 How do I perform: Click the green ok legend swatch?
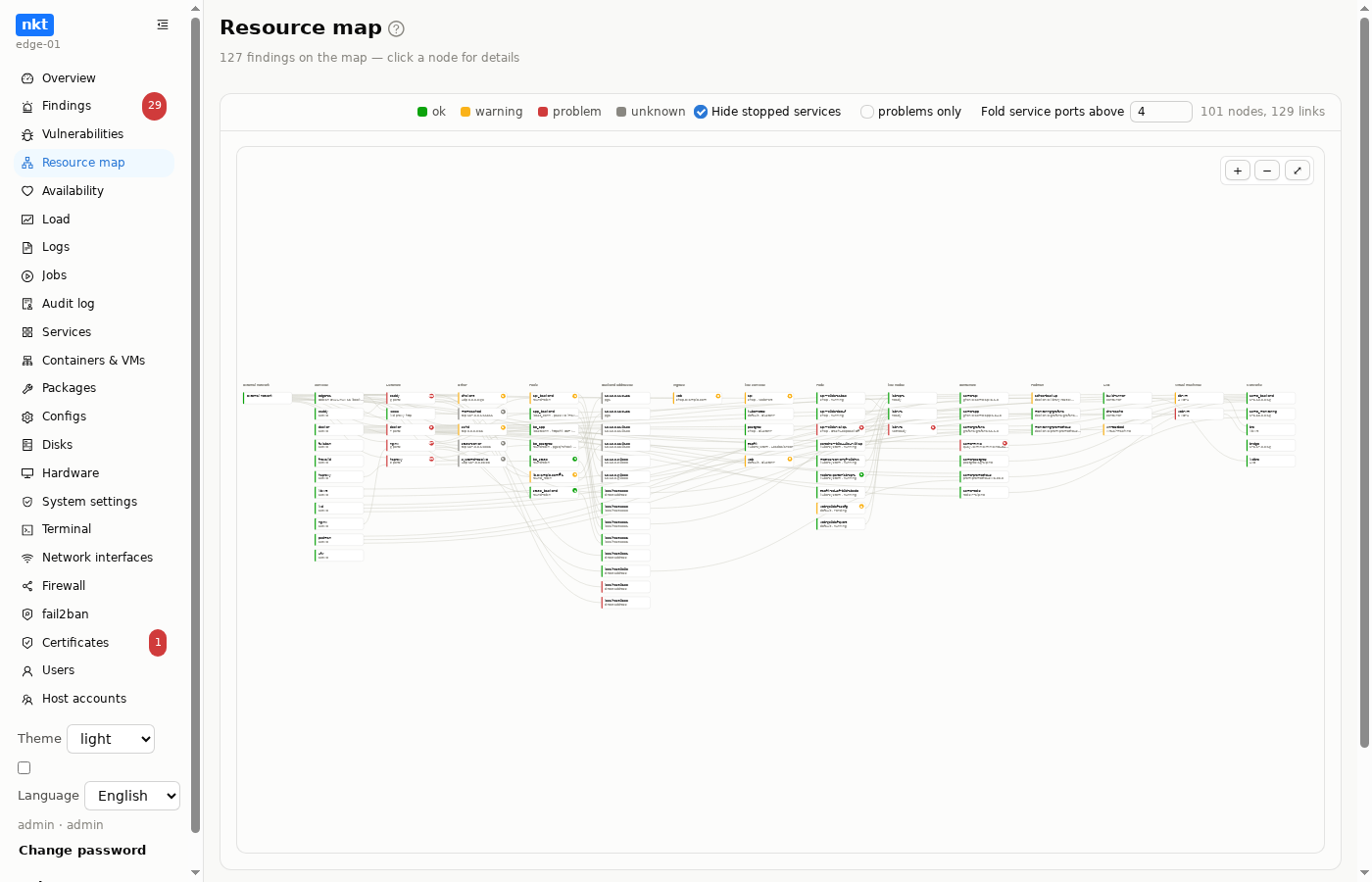click(422, 112)
